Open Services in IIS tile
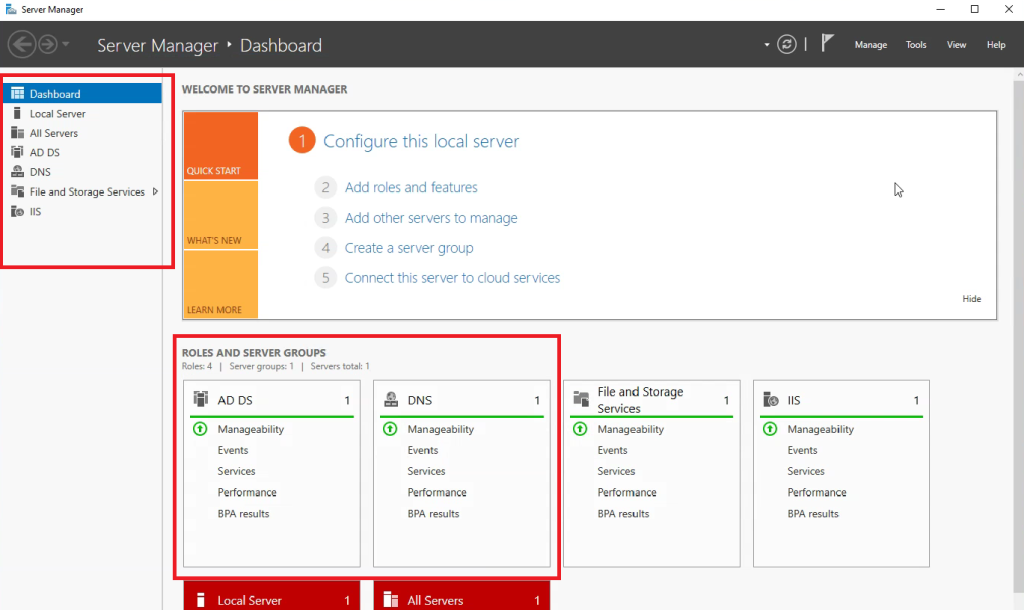This screenshot has width=1024, height=610. 805,471
